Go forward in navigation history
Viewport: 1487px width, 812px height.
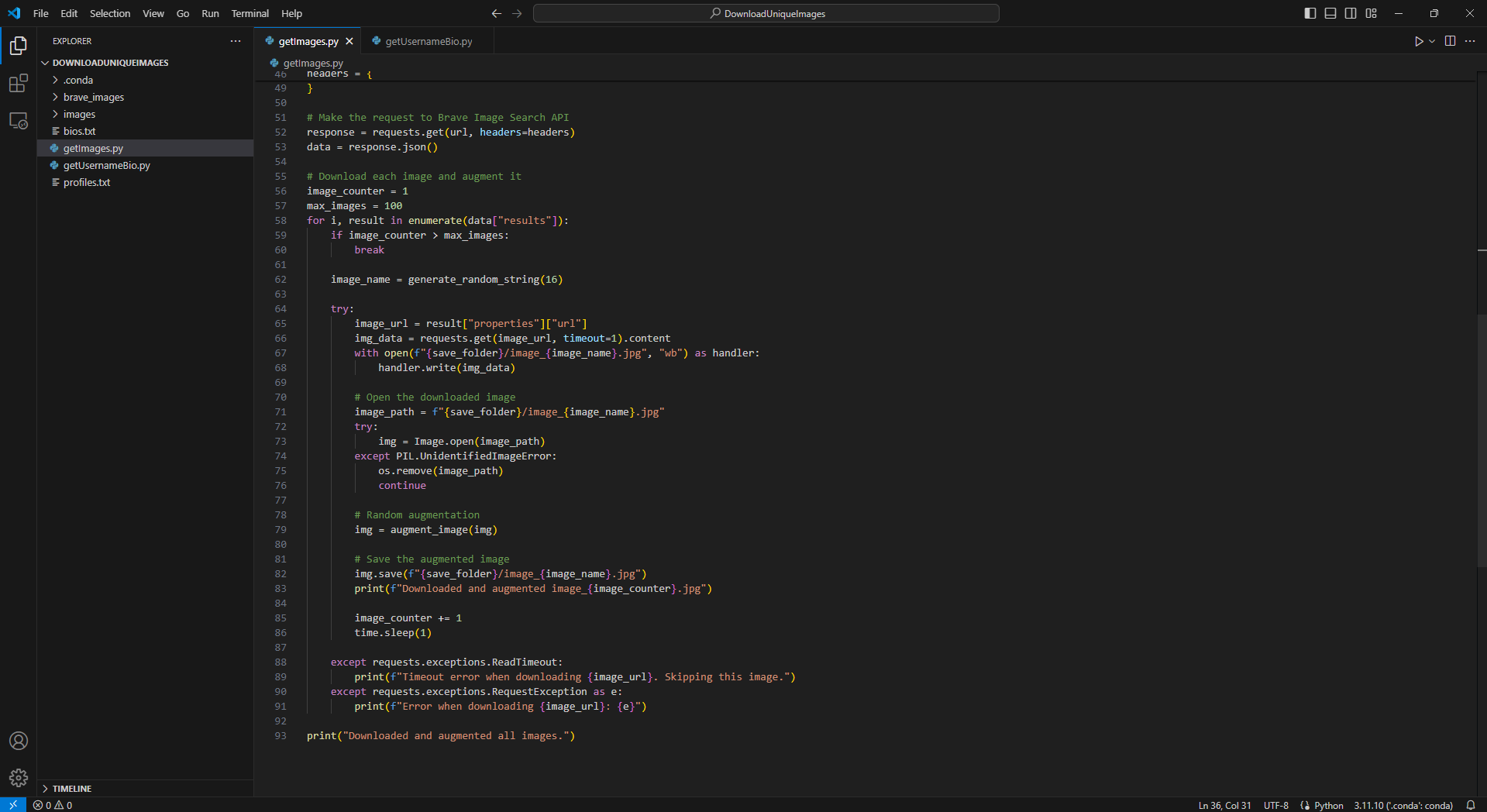tap(518, 13)
